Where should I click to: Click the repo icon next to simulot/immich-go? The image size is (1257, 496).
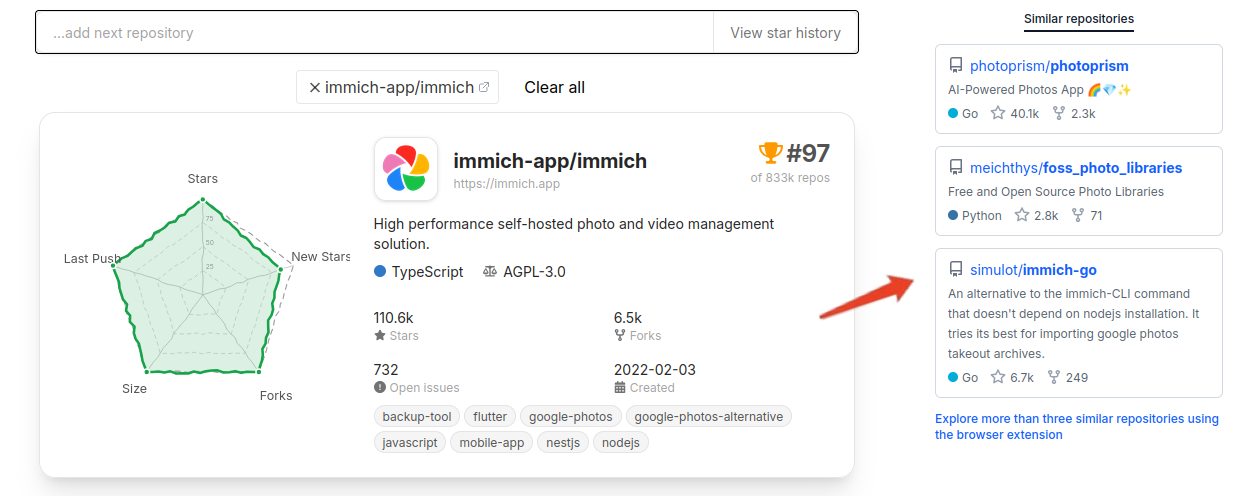tap(956, 270)
